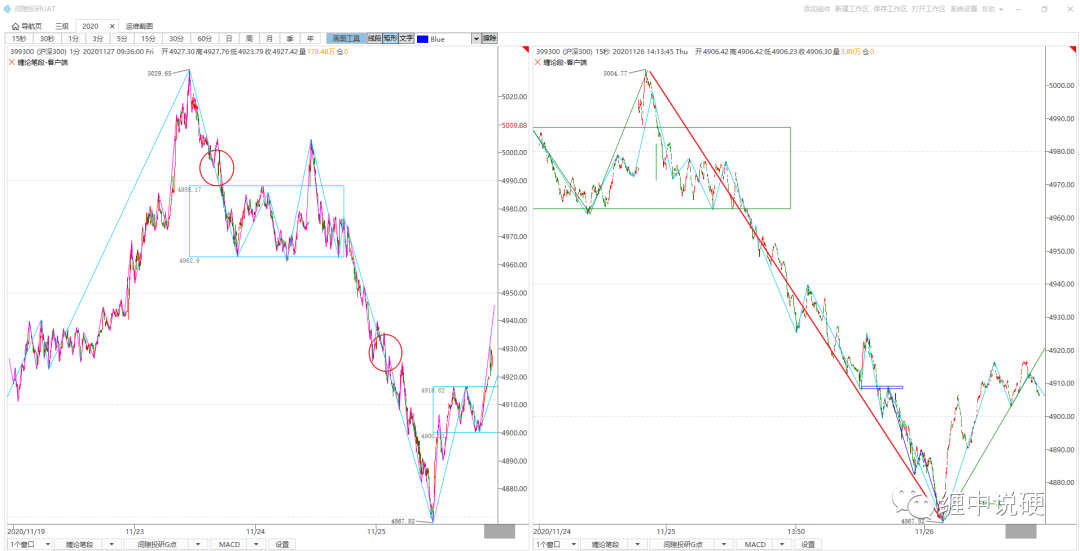Click the red 5009.88 price axis value
Image resolution: width=1080 pixels, height=551 pixels.
pos(514,125)
